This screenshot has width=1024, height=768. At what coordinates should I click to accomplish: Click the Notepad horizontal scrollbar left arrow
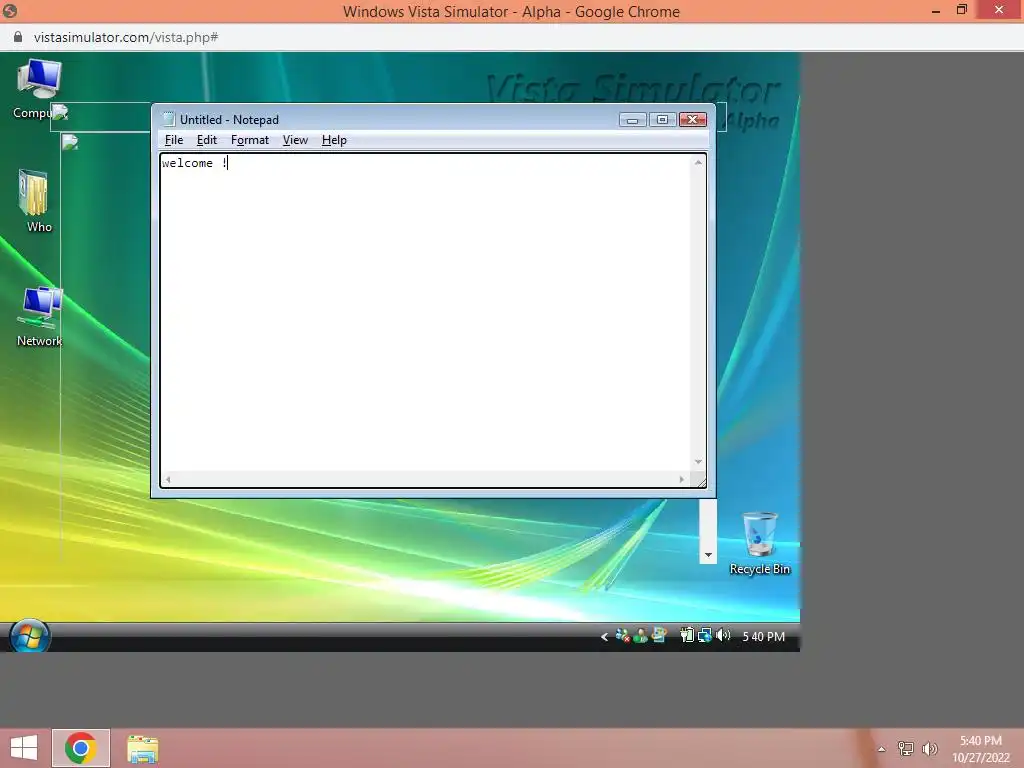(168, 479)
